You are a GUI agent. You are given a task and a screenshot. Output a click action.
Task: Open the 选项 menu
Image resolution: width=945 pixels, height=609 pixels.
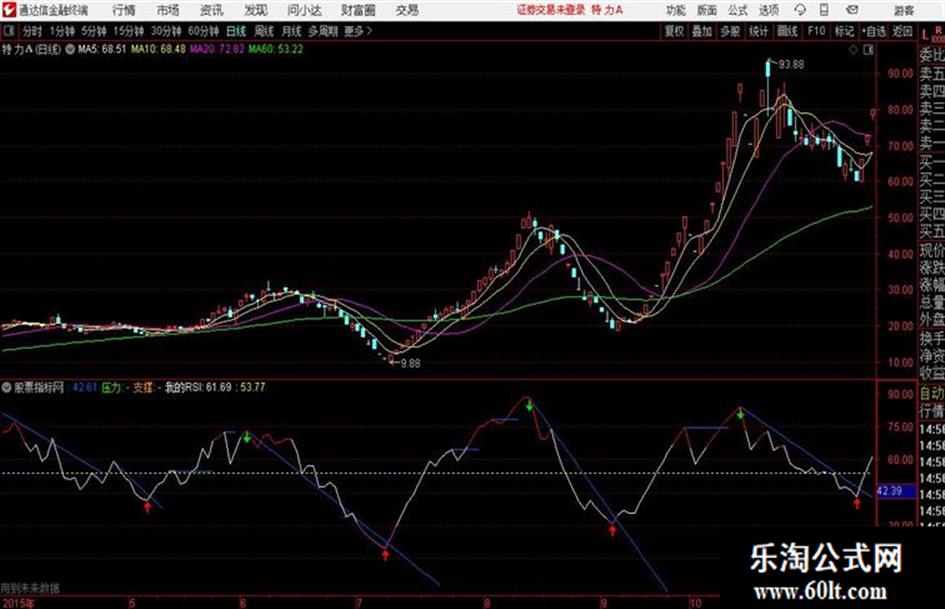click(x=768, y=10)
